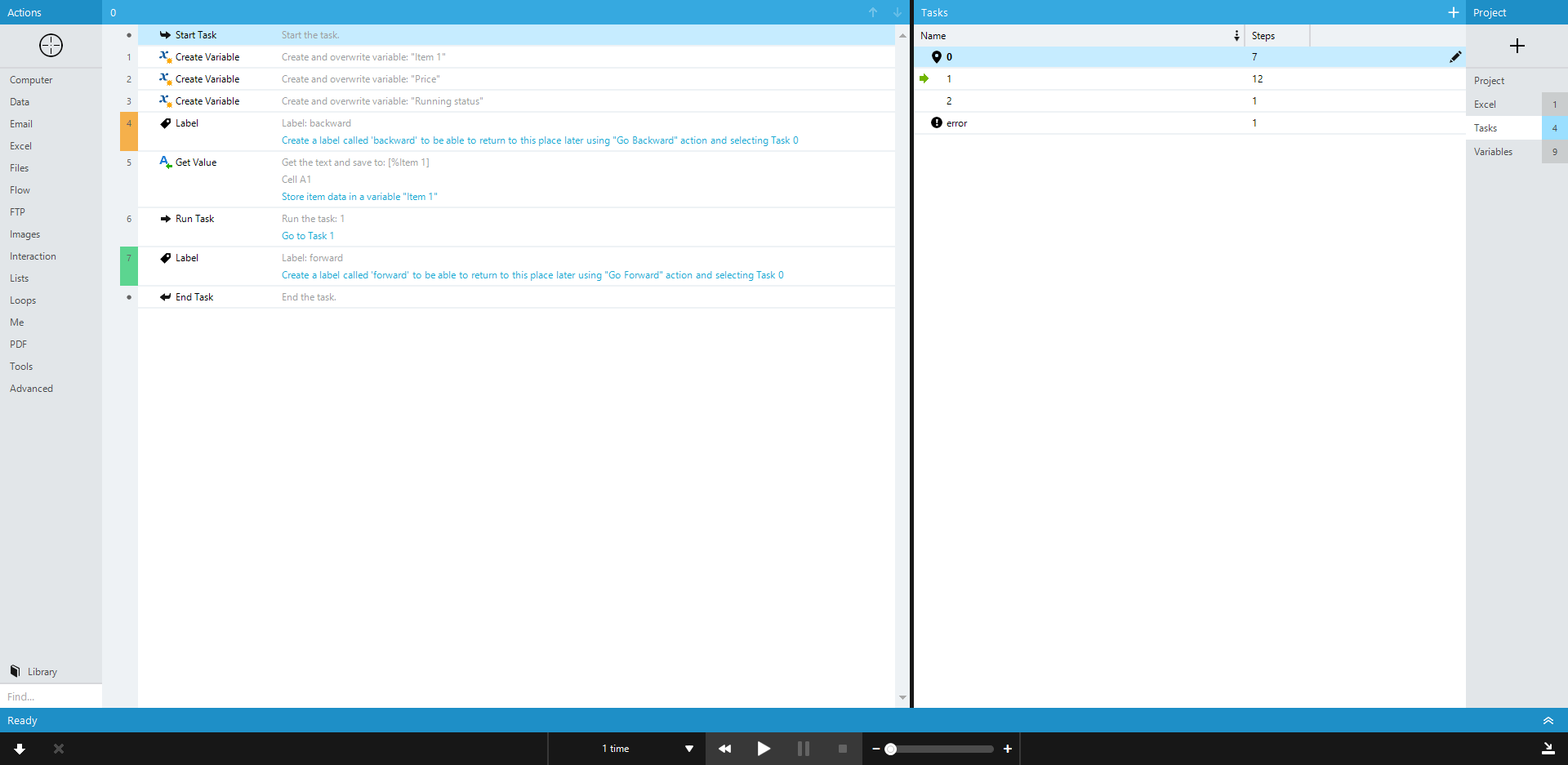1568x765 pixels.
Task: Open the Excel actions category
Action: point(20,146)
